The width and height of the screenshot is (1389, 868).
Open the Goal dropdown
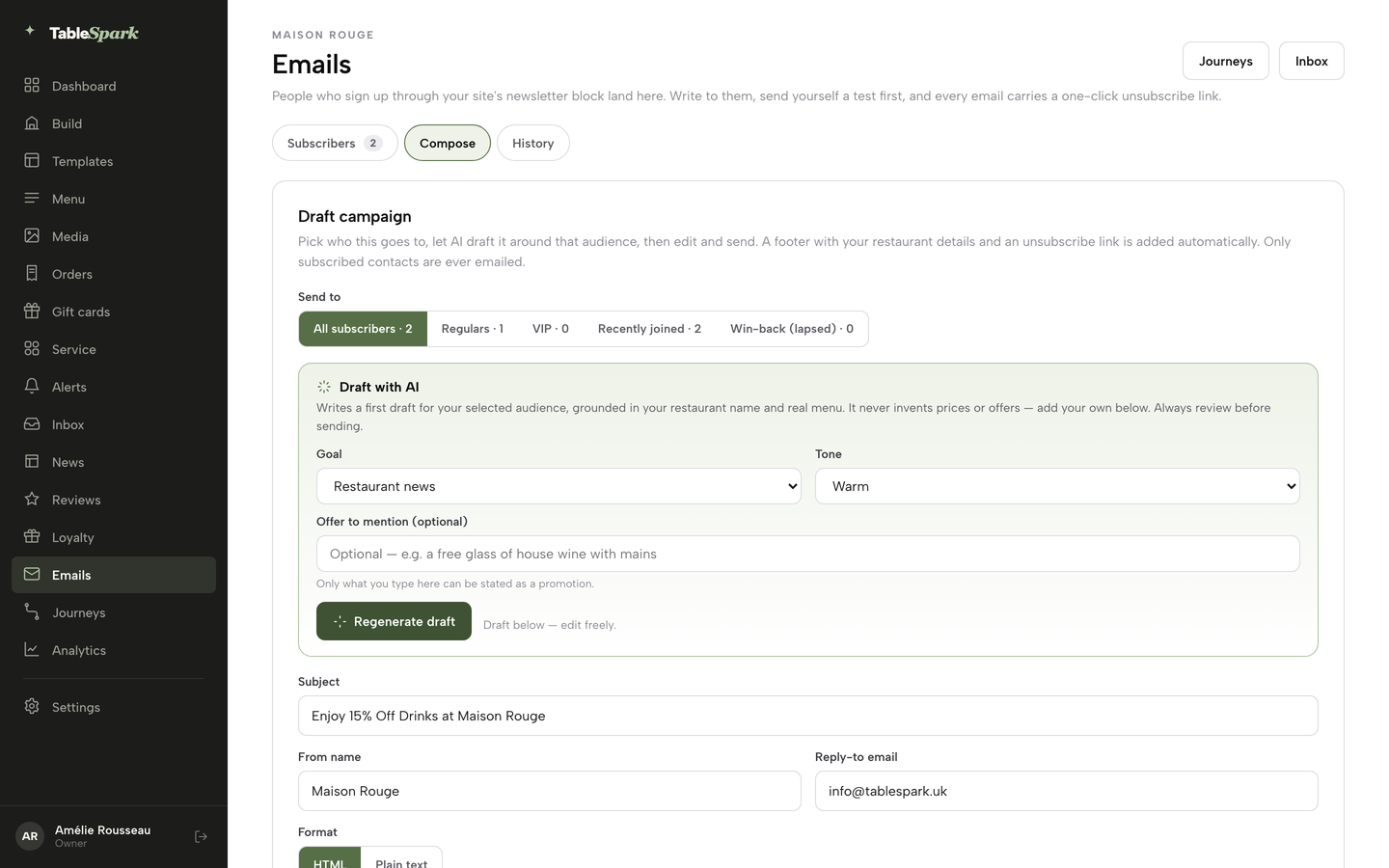point(558,486)
